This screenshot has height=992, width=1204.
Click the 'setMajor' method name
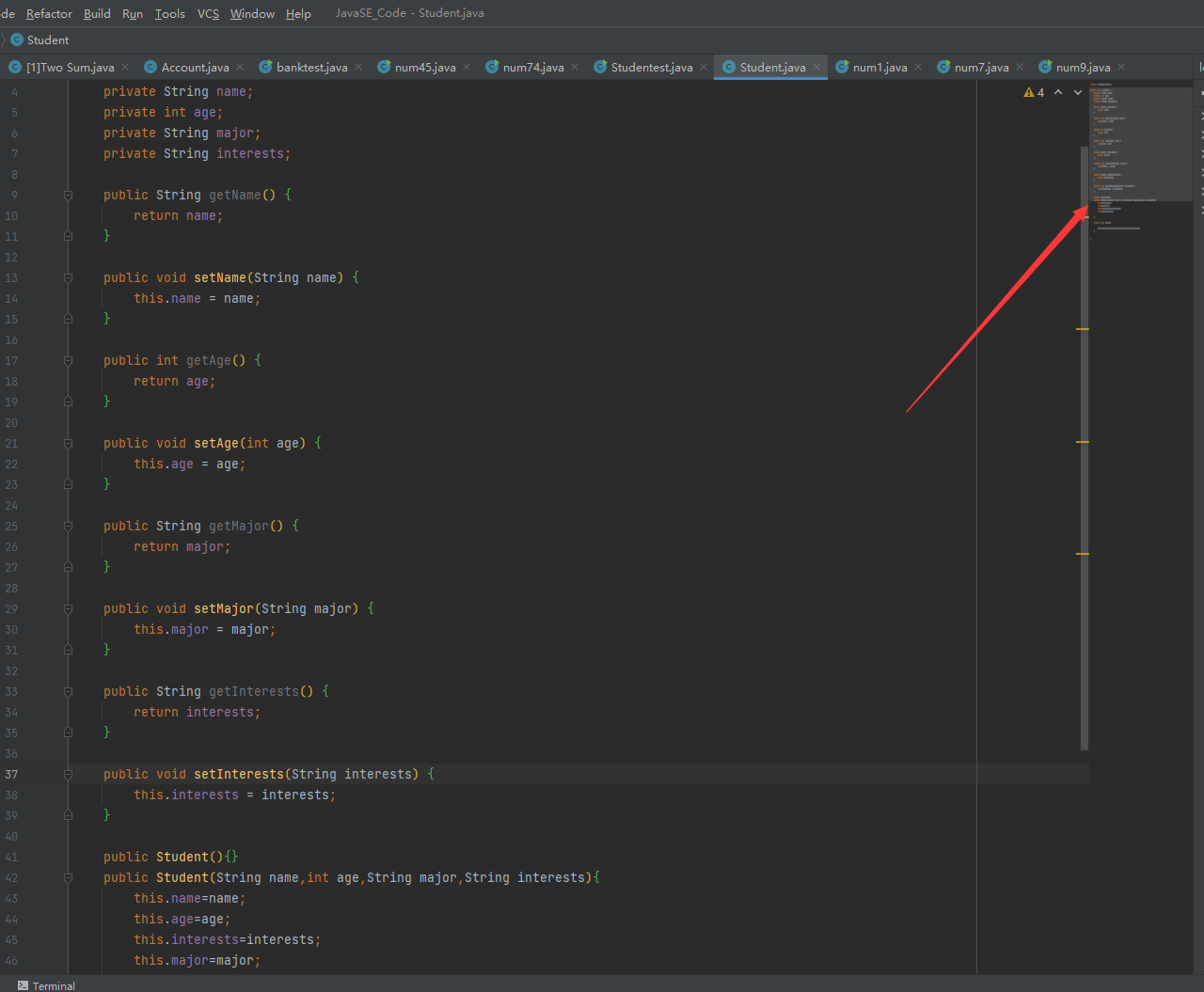pos(224,609)
